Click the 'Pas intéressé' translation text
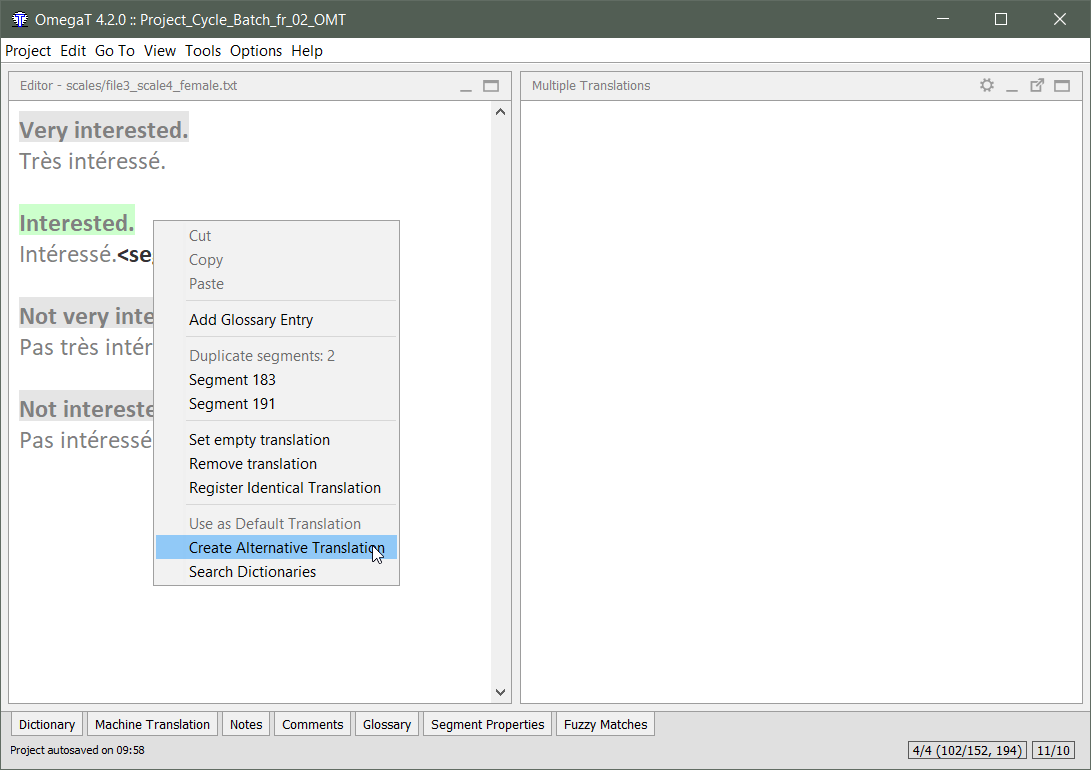This screenshot has width=1091, height=770. pos(86,440)
